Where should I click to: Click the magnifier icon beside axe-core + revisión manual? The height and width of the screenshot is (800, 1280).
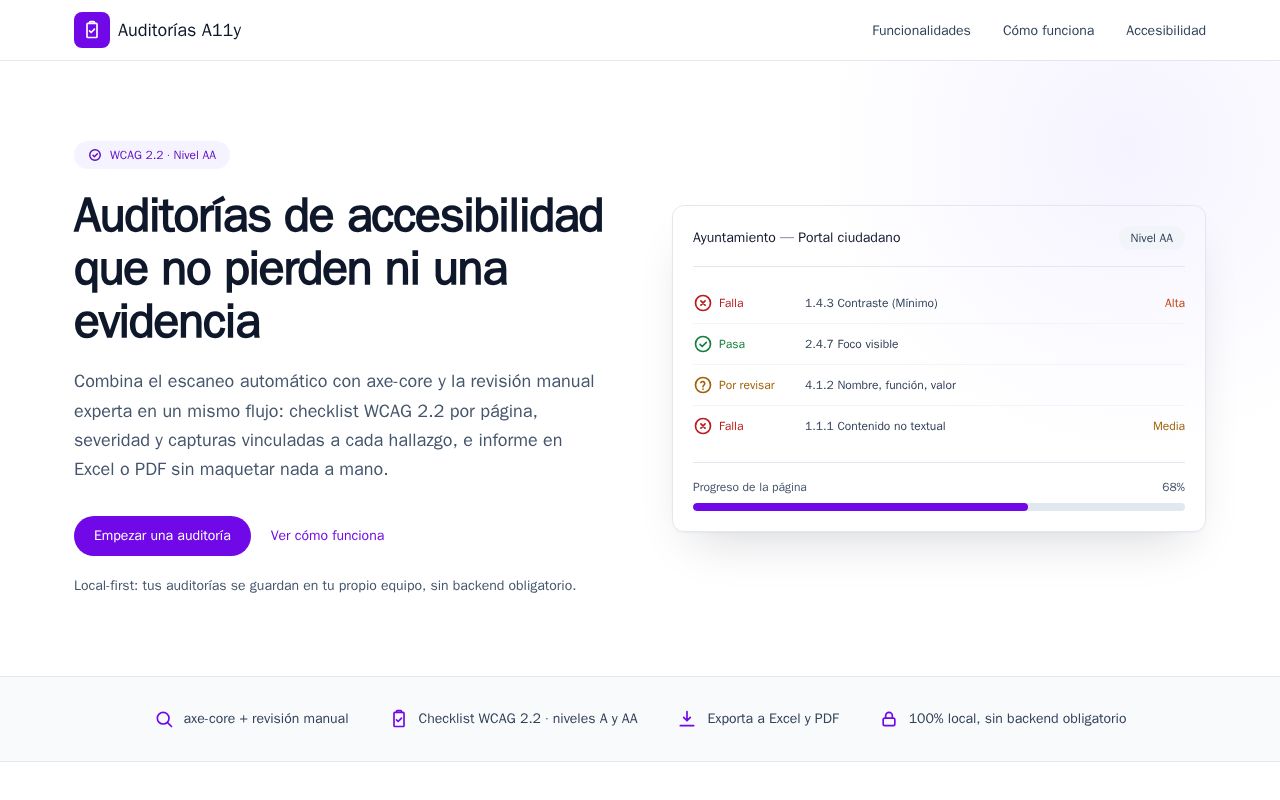point(164,719)
